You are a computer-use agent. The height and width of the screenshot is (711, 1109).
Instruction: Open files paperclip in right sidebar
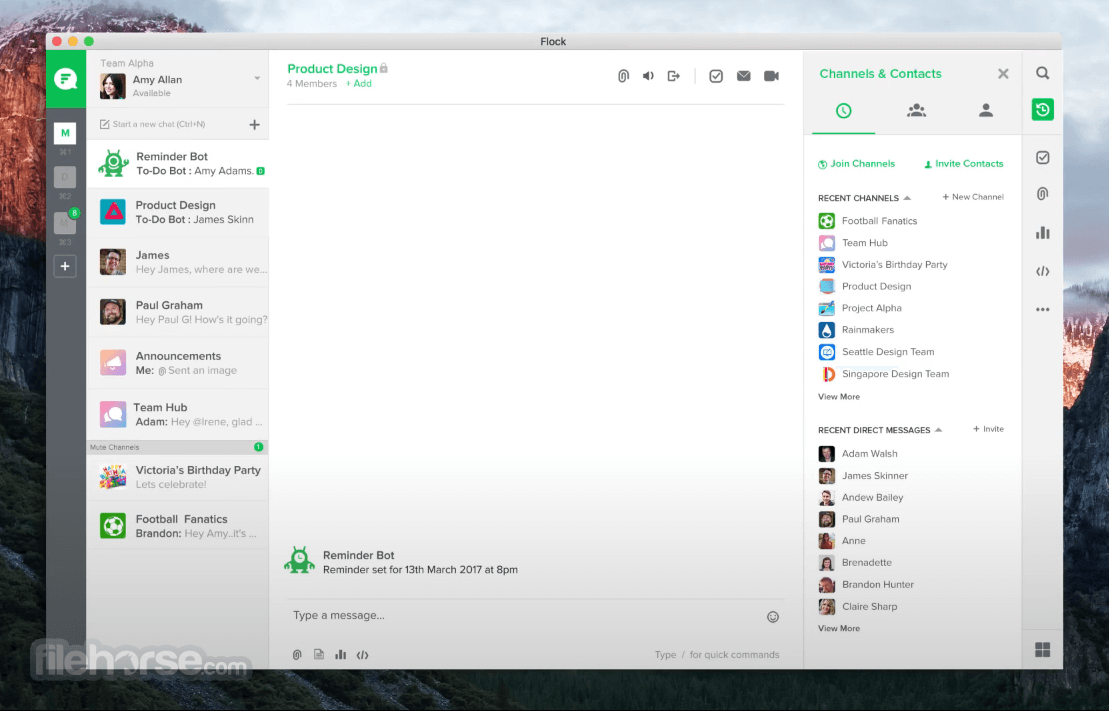(x=1043, y=194)
